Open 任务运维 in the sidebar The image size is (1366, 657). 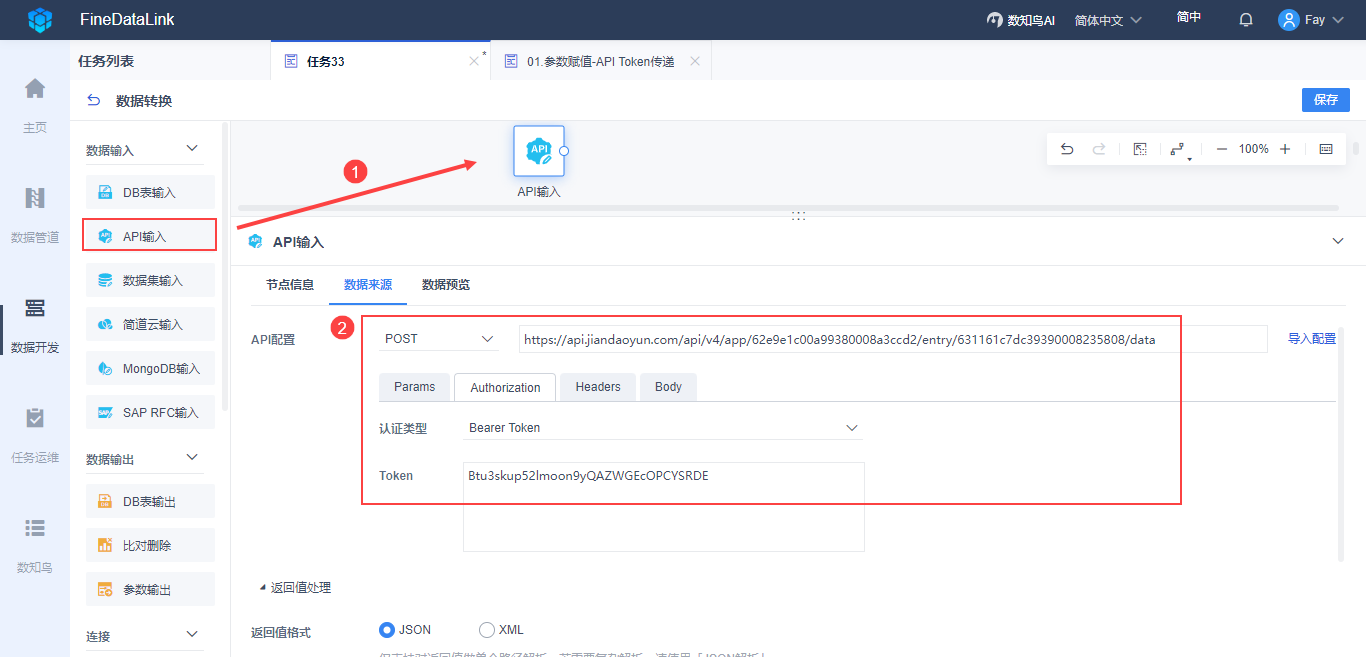click(x=35, y=436)
